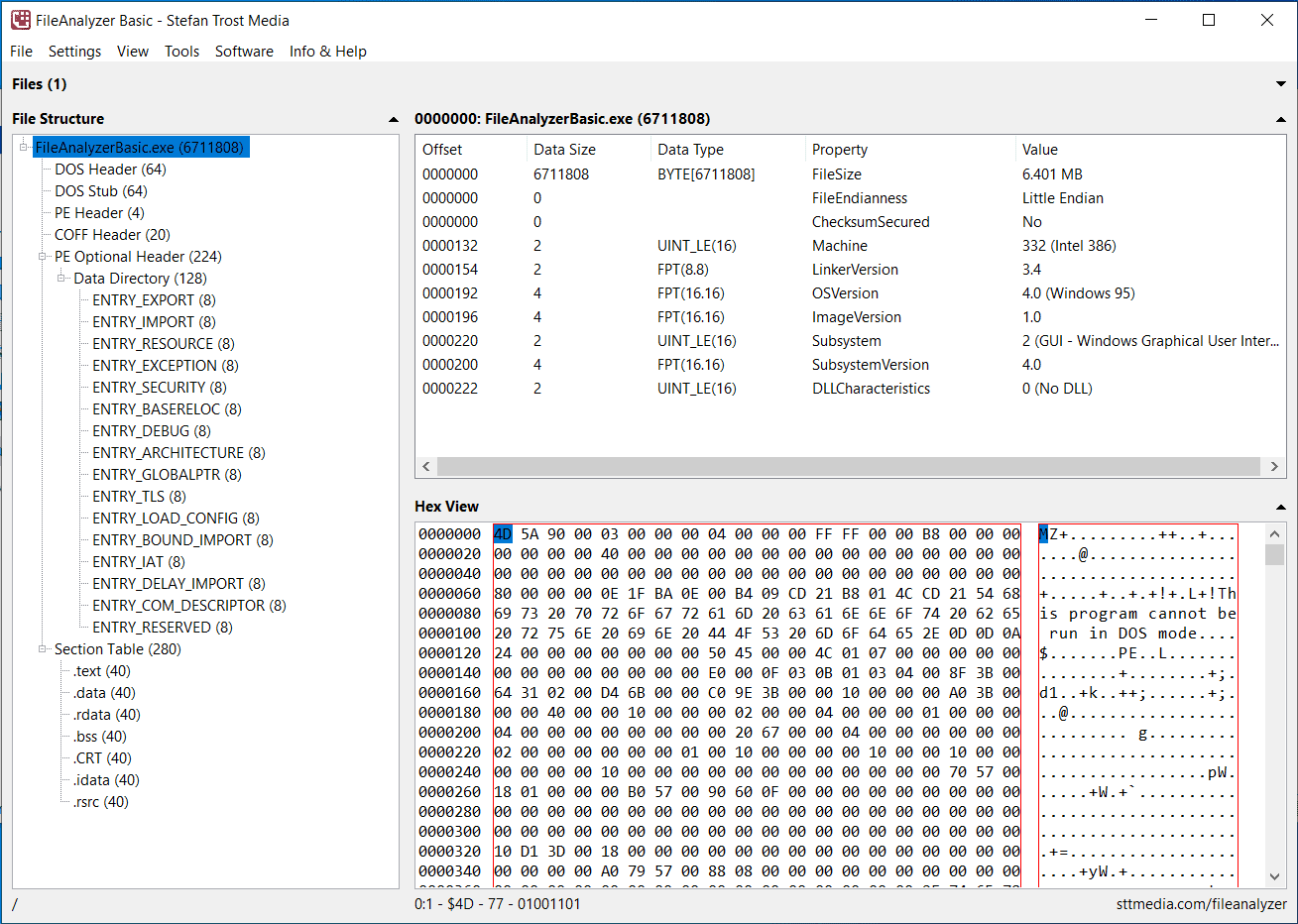Click the FileAnalyzer app icon in title bar

[x=21, y=20]
